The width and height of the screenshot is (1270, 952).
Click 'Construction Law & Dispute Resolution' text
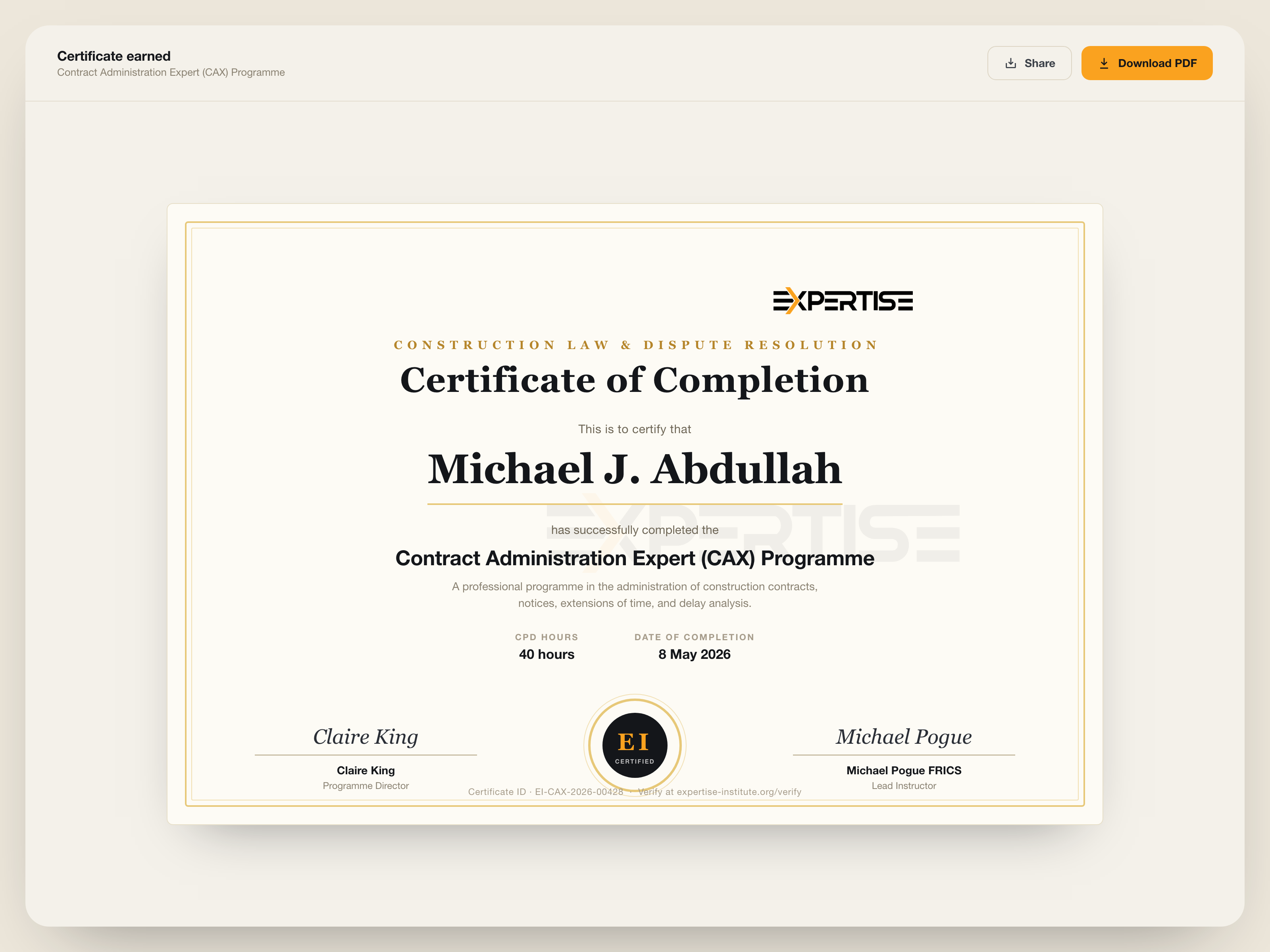pyautogui.click(x=635, y=345)
